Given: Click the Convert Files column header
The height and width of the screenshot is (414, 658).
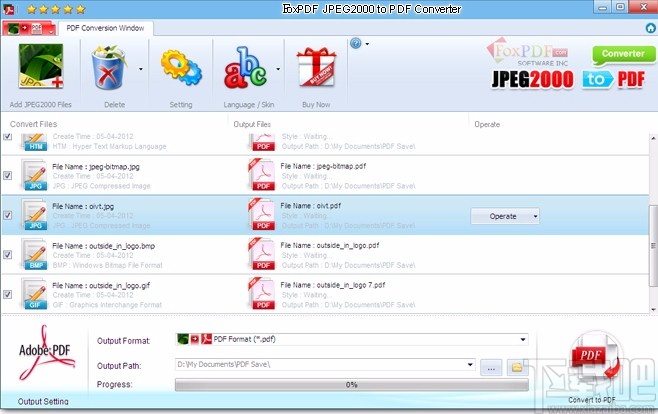Looking at the screenshot, I should point(34,124).
